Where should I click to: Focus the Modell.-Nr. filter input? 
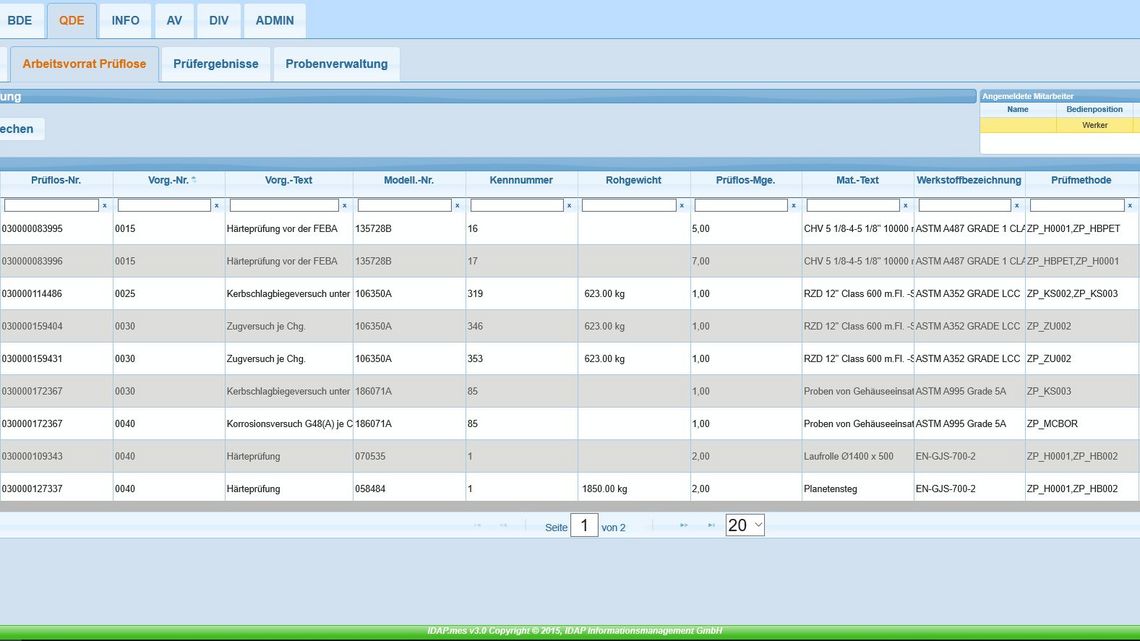404,206
